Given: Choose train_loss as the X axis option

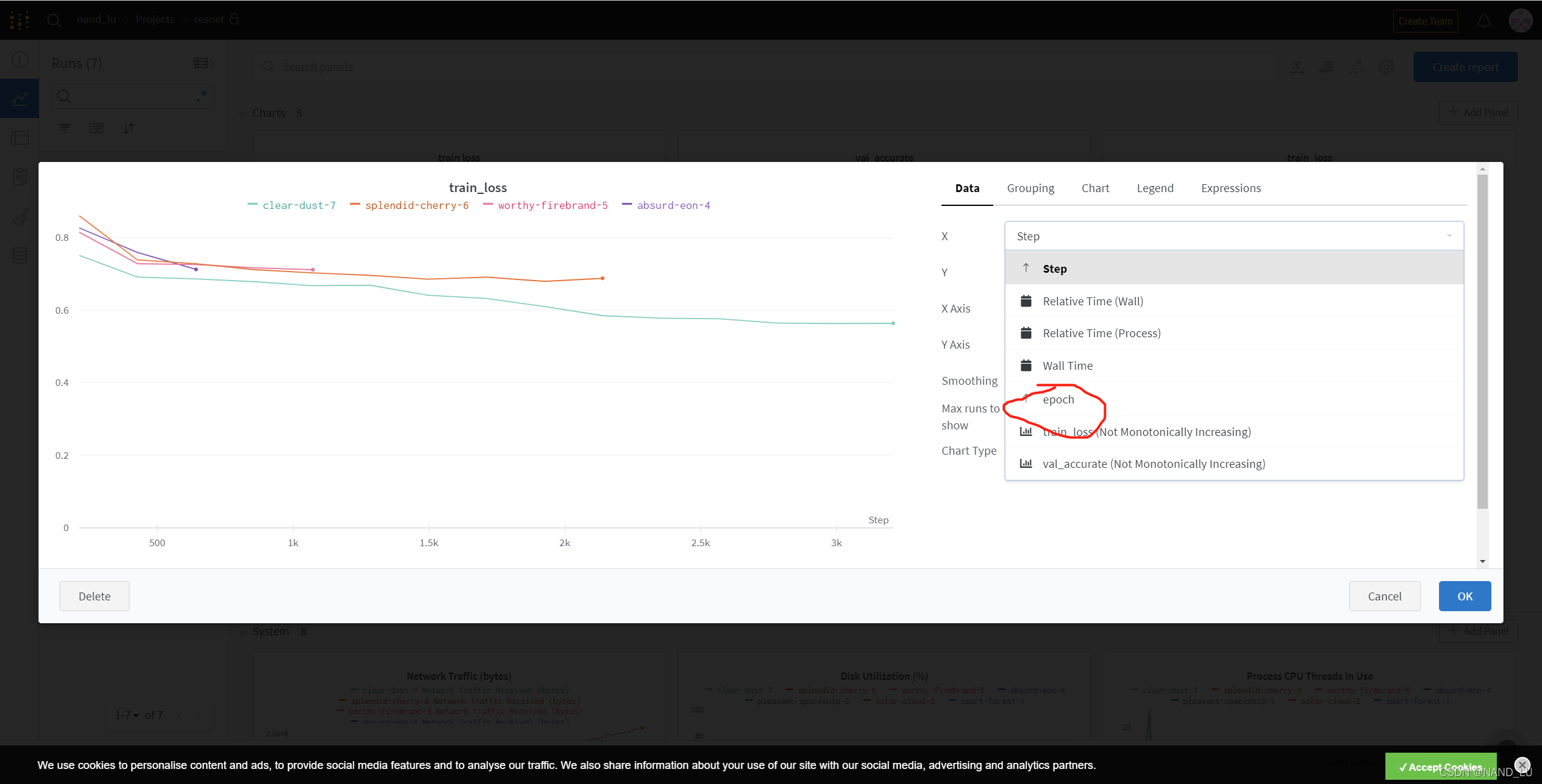Looking at the screenshot, I should pyautogui.click(x=1146, y=432).
